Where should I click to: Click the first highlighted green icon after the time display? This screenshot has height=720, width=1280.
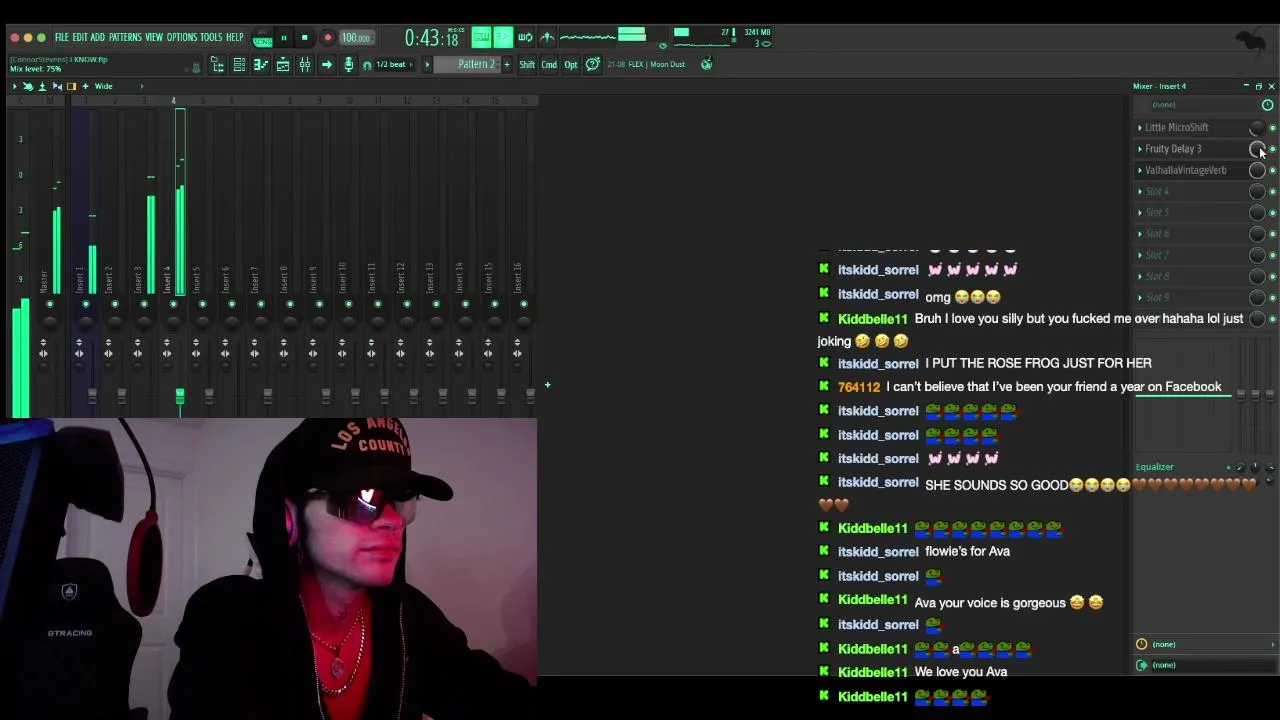[481, 38]
